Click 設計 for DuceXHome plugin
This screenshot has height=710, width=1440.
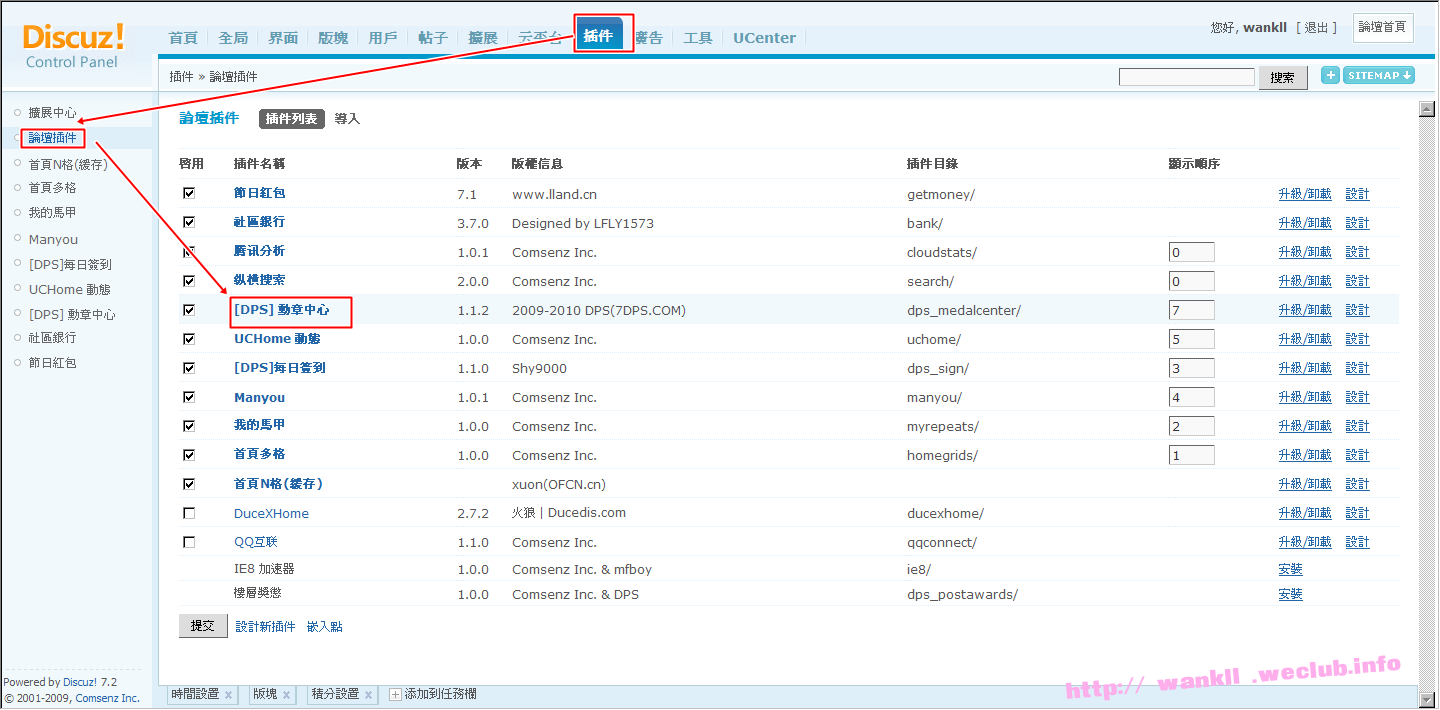click(x=1357, y=513)
